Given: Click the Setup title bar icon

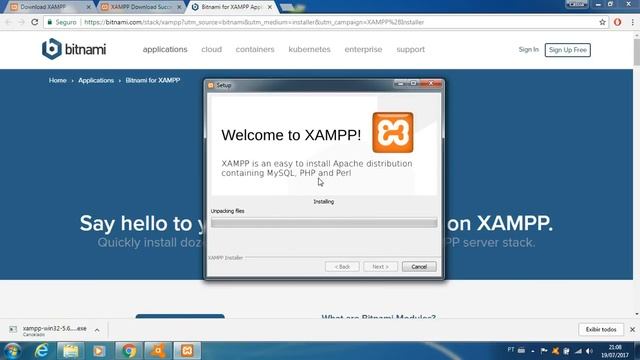Looking at the screenshot, I should tap(211, 85).
